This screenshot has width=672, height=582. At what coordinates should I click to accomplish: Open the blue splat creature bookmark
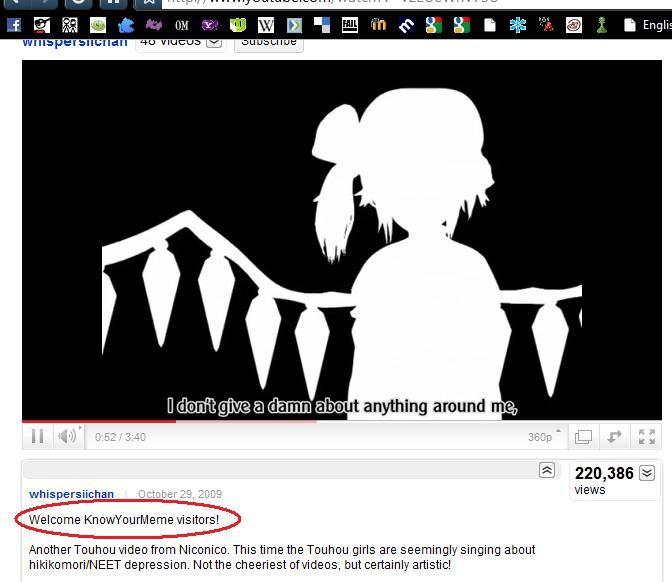(x=126, y=25)
